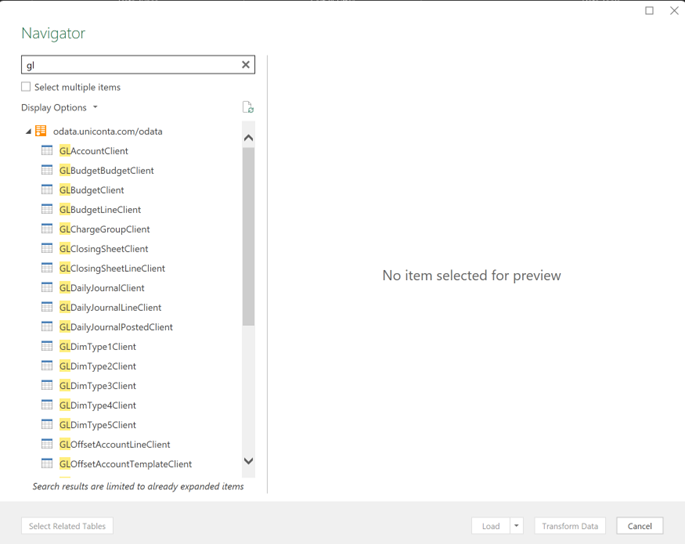The height and width of the screenshot is (544, 685).
Task: Click the Transform Data button
Action: (x=570, y=526)
